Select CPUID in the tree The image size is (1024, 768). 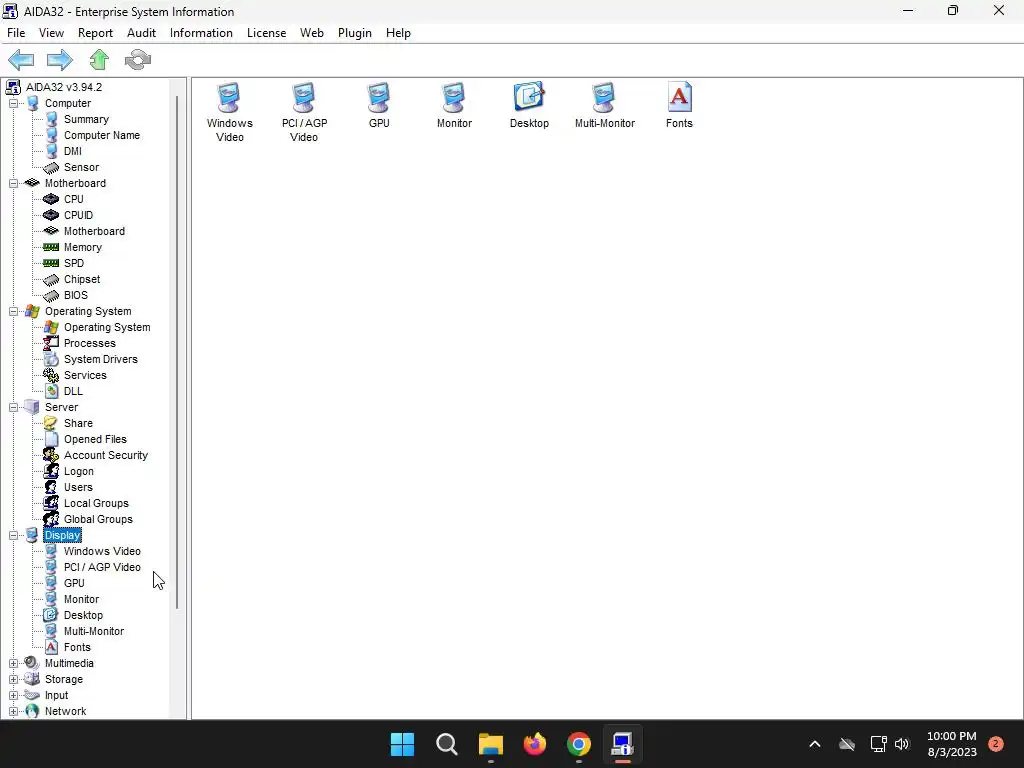point(78,216)
